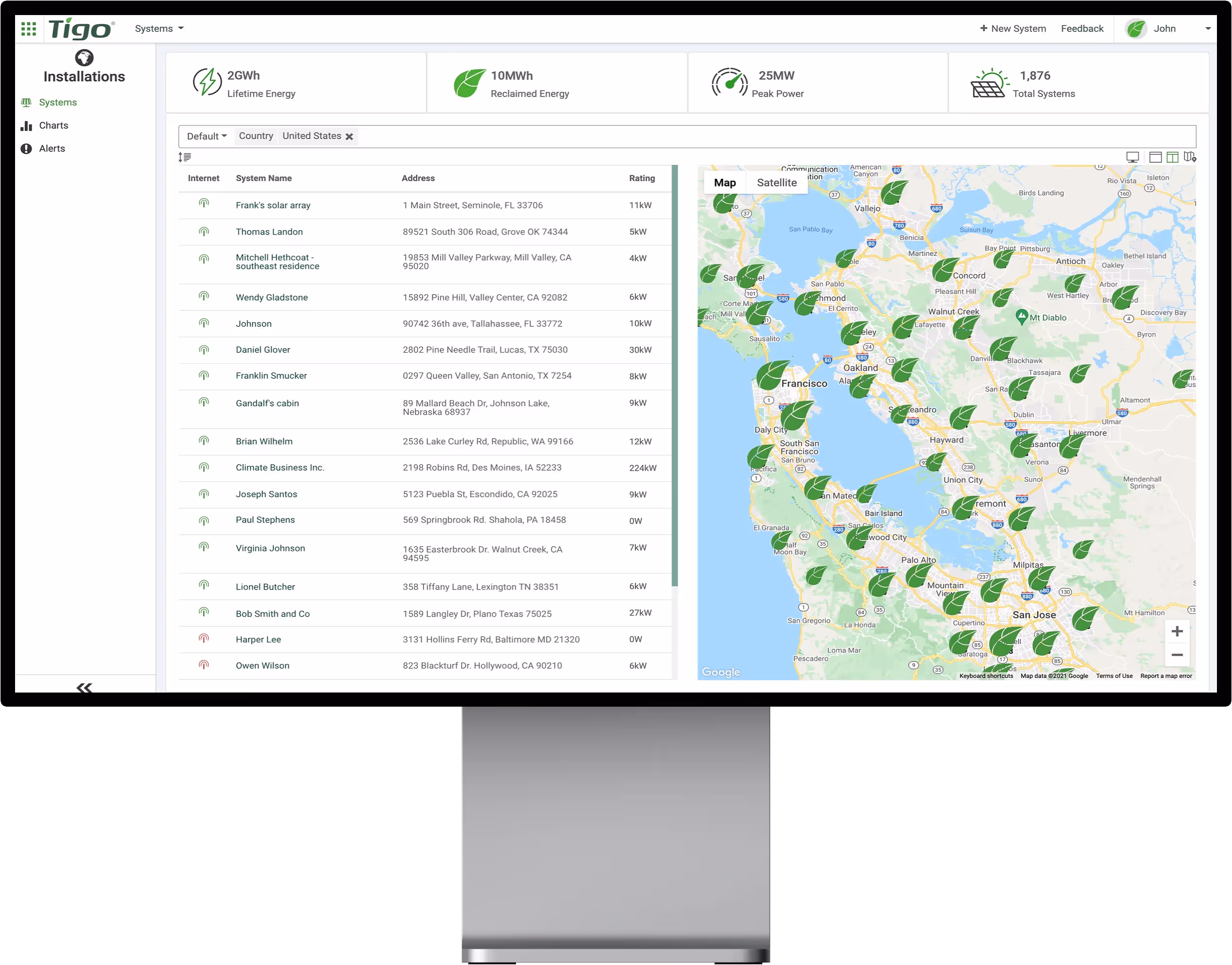Zoom out on the map

[1177, 655]
